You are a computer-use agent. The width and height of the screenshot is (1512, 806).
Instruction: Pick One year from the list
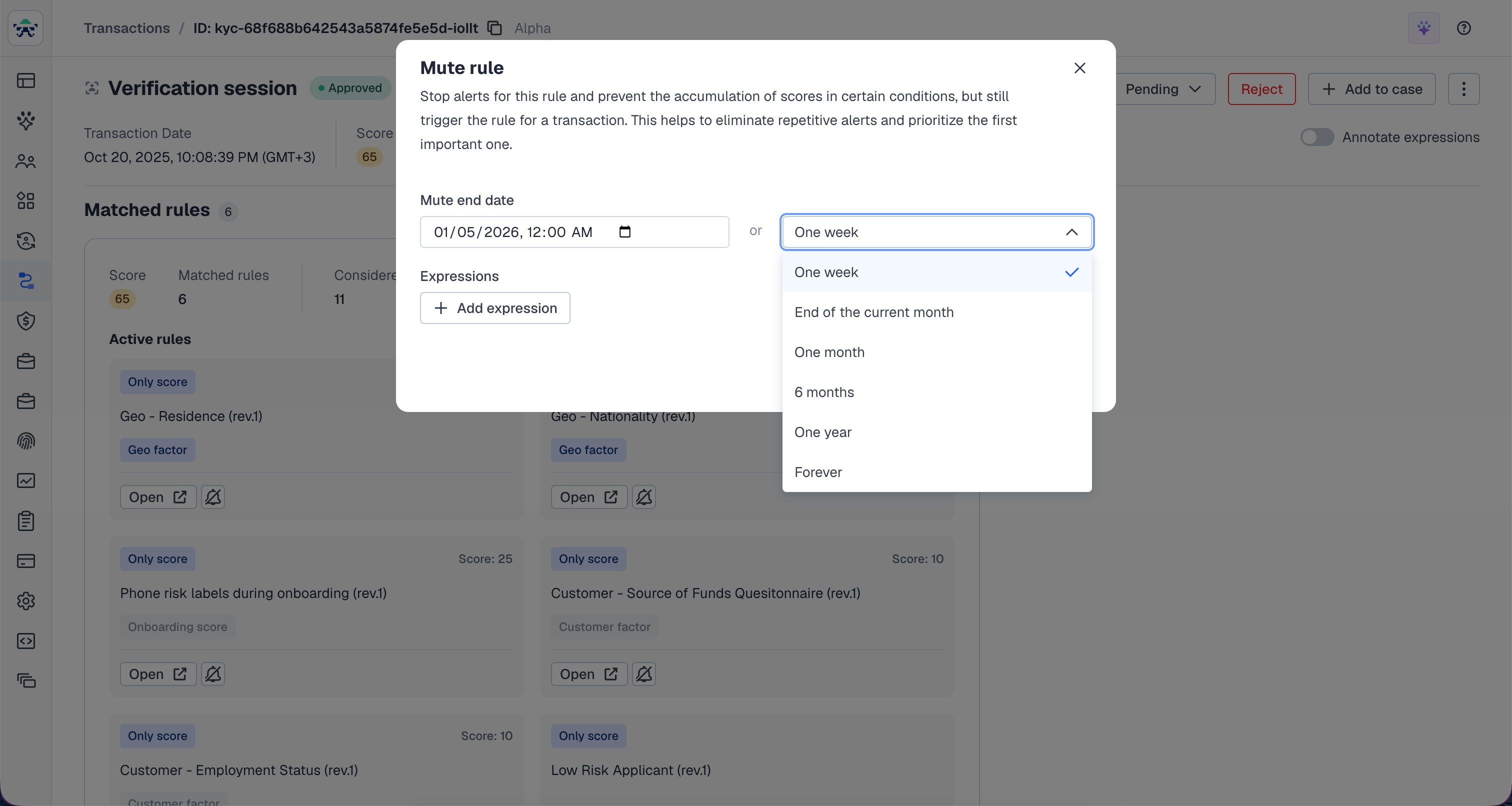pyautogui.click(x=822, y=432)
